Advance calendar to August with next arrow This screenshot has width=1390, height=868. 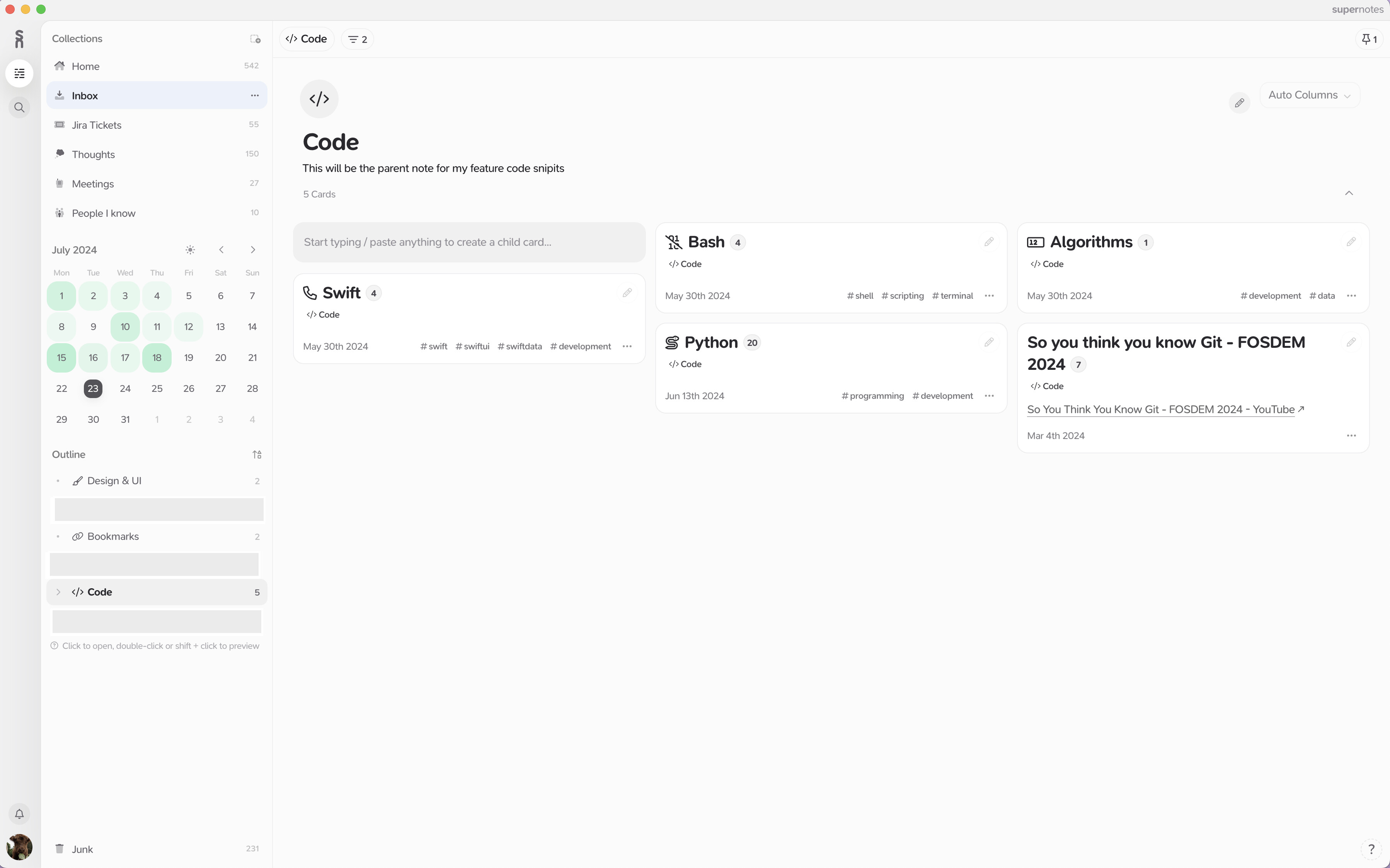point(253,250)
